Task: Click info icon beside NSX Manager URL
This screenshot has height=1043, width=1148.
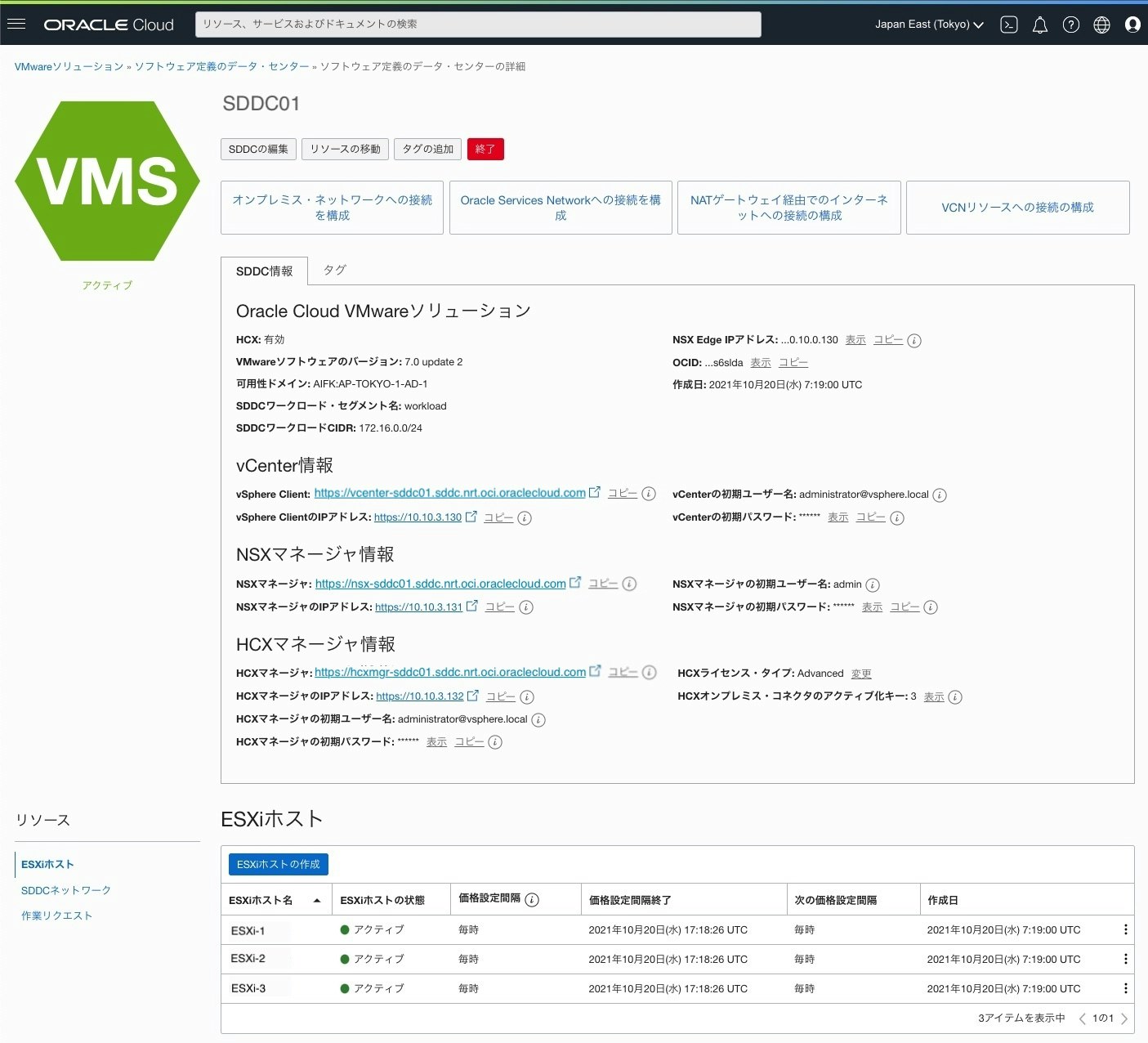Action: point(629,584)
